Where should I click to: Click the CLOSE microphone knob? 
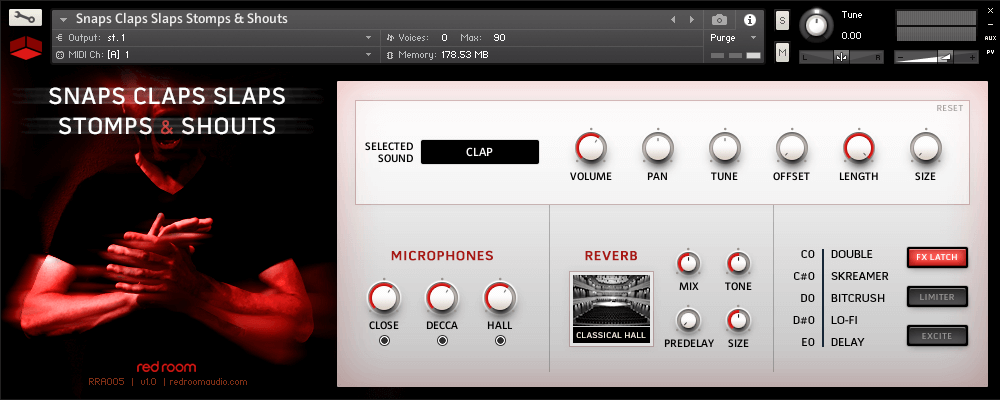point(384,298)
